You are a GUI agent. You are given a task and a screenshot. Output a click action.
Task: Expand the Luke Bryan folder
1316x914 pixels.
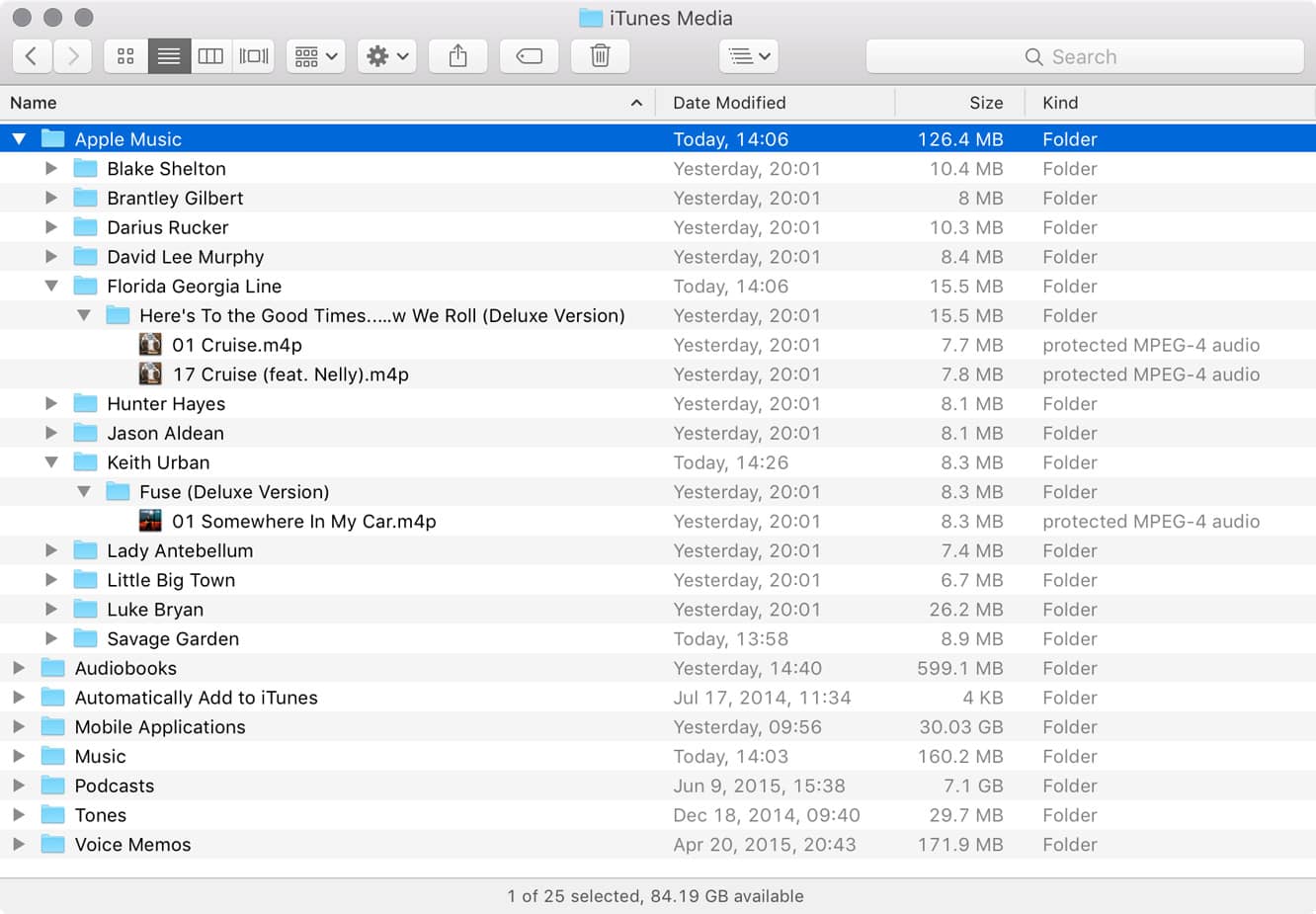coord(51,610)
